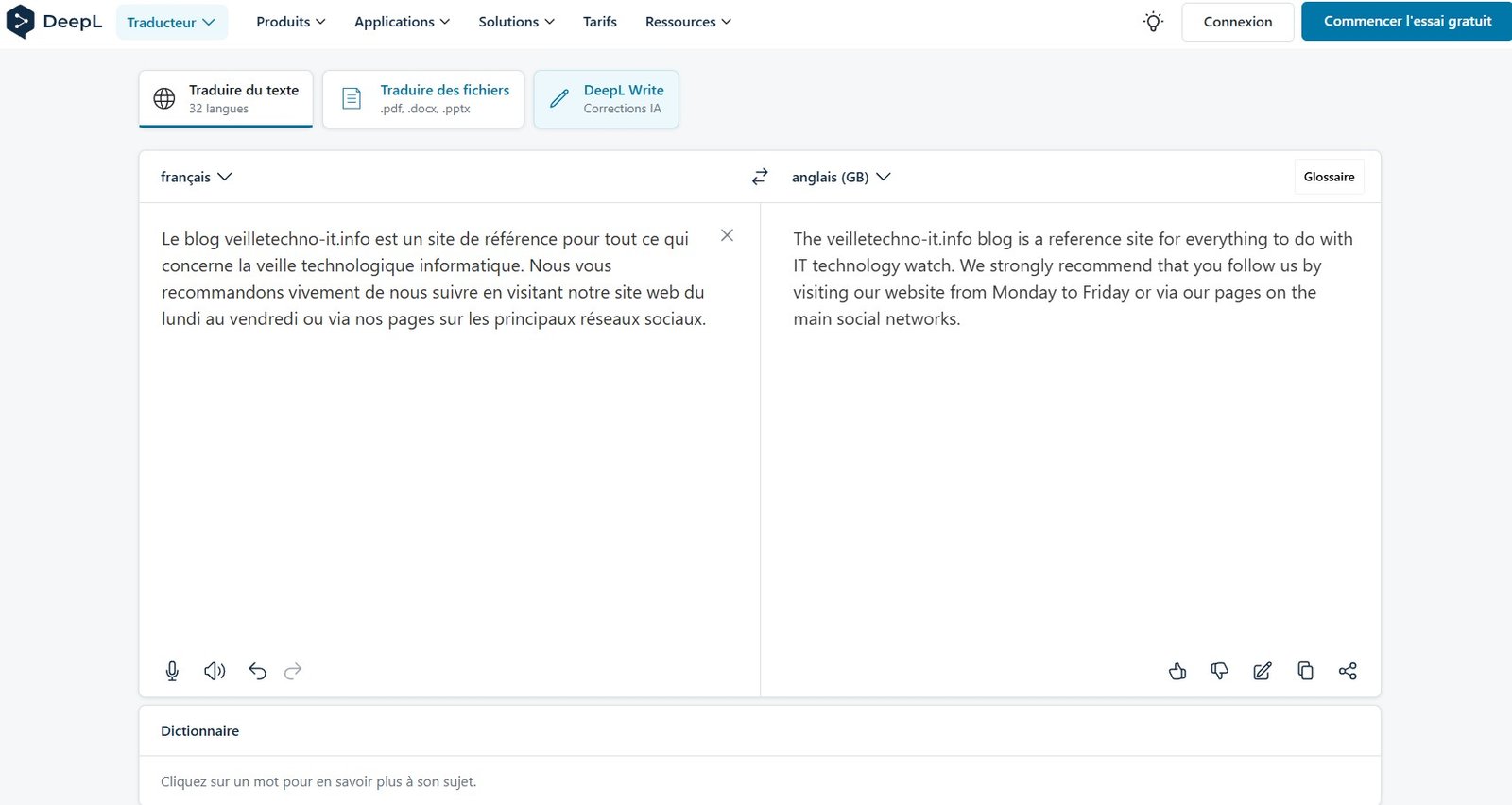Click the '32 langues' subtitle
The width and height of the screenshot is (1512, 805).
(x=218, y=109)
